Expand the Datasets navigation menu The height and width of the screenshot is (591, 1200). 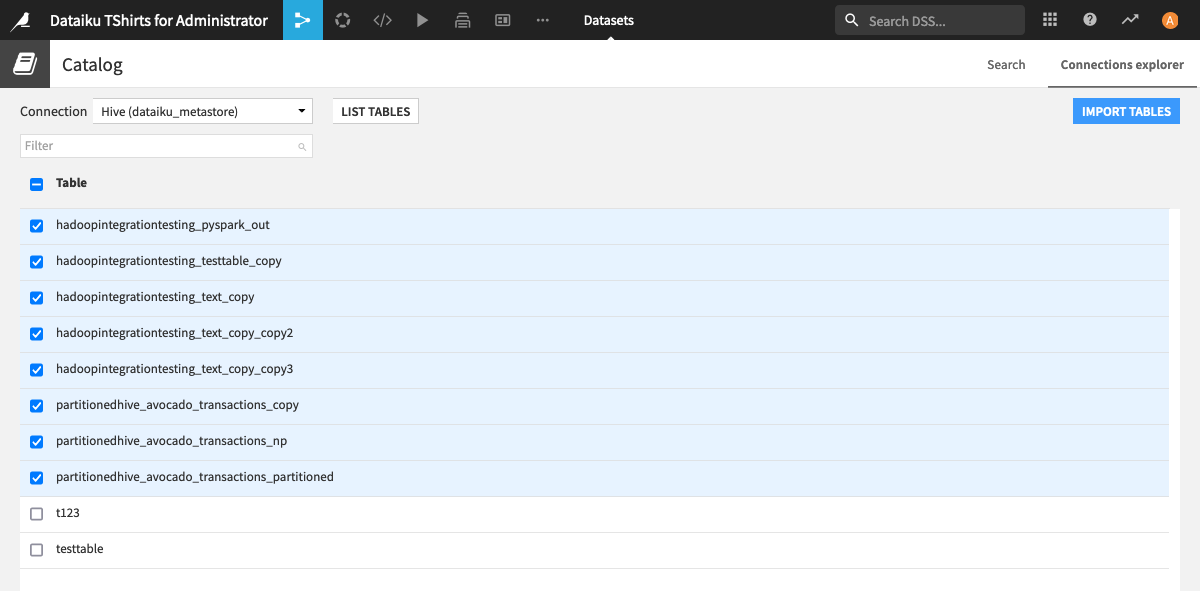point(608,19)
